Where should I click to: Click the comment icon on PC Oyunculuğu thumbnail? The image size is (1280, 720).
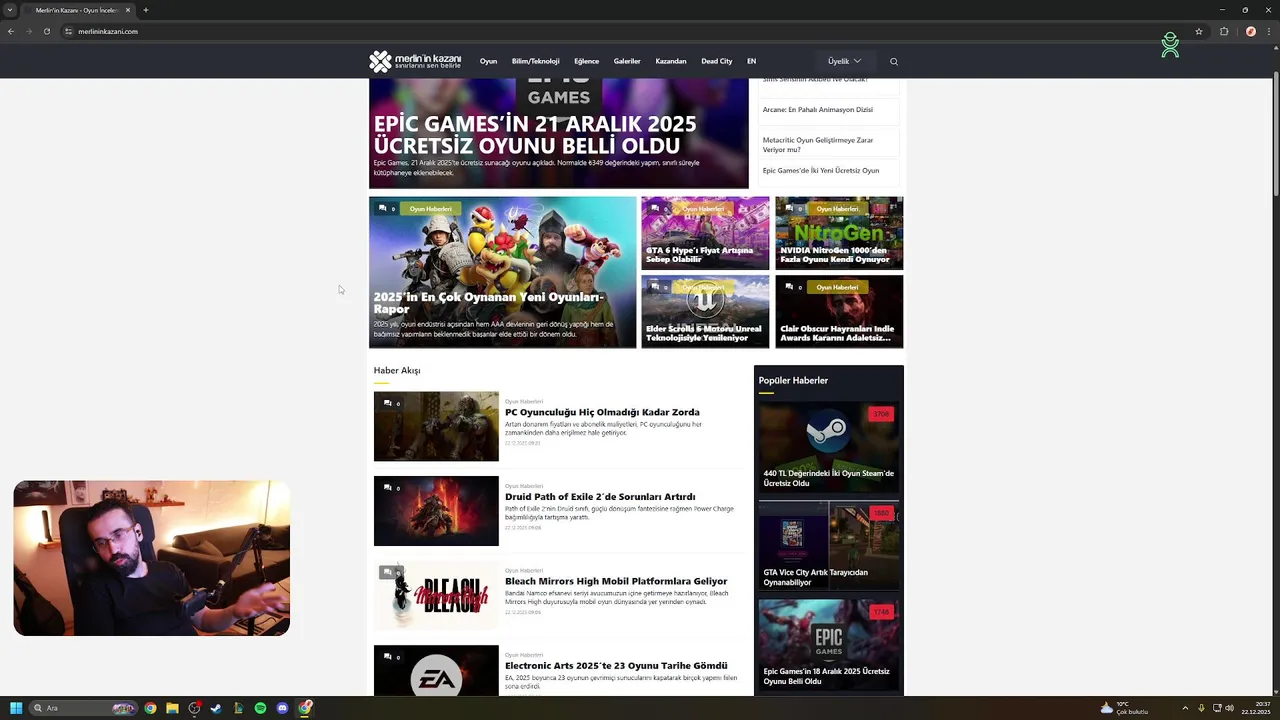pos(387,403)
